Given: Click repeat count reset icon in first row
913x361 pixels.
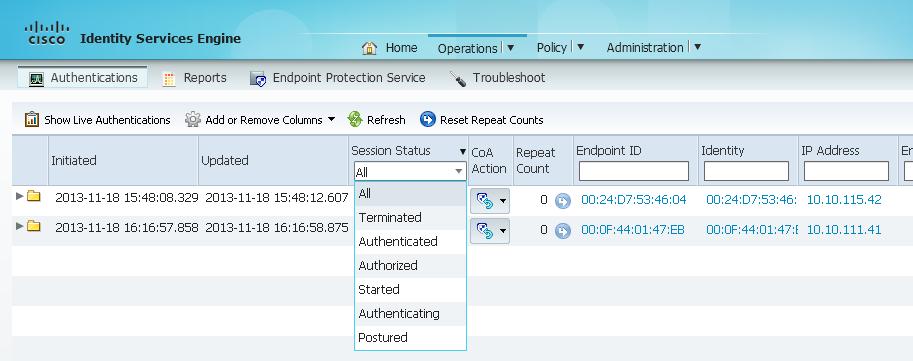Looking at the screenshot, I should [562, 200].
